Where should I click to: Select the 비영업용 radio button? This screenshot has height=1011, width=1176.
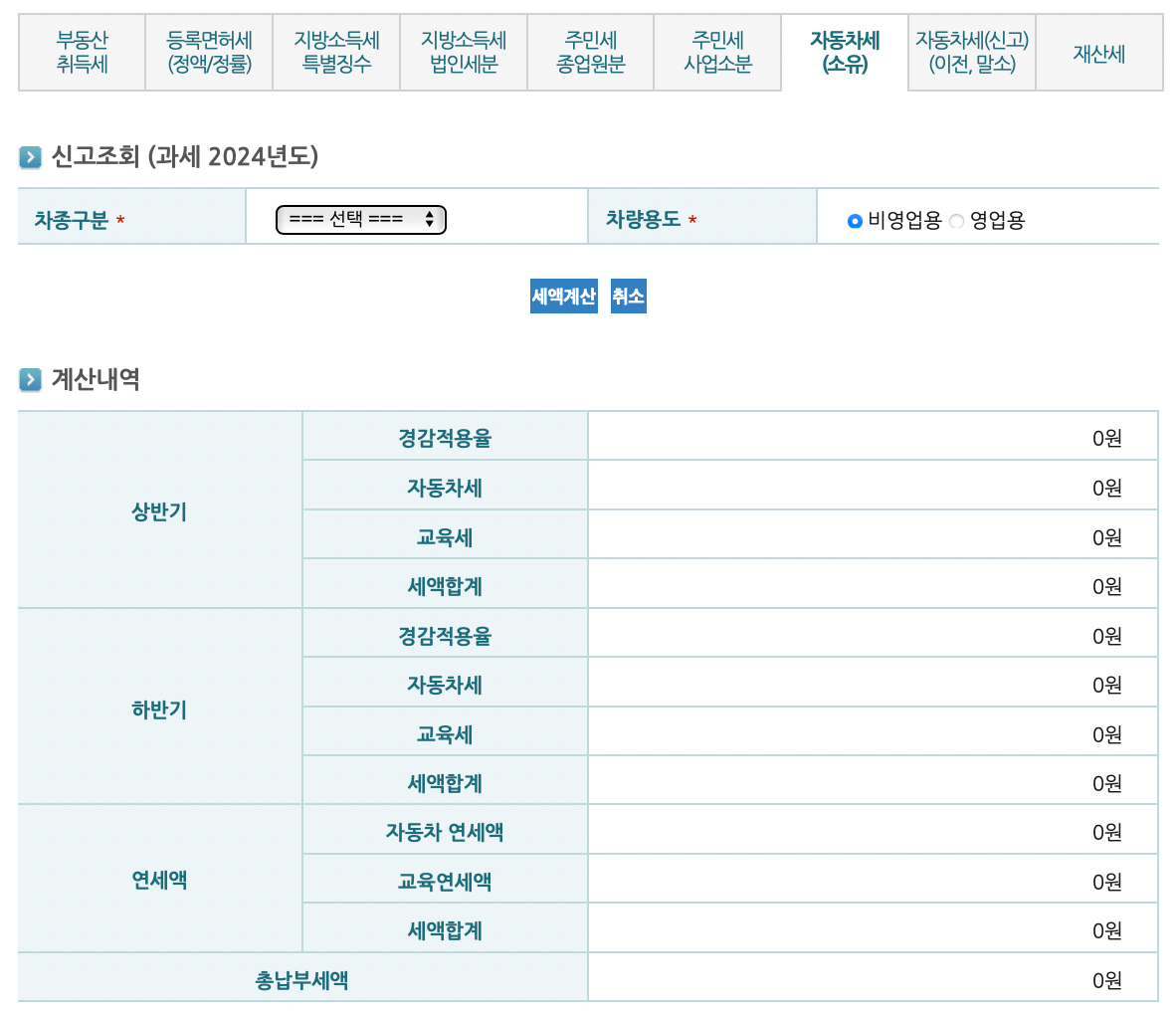click(x=855, y=221)
